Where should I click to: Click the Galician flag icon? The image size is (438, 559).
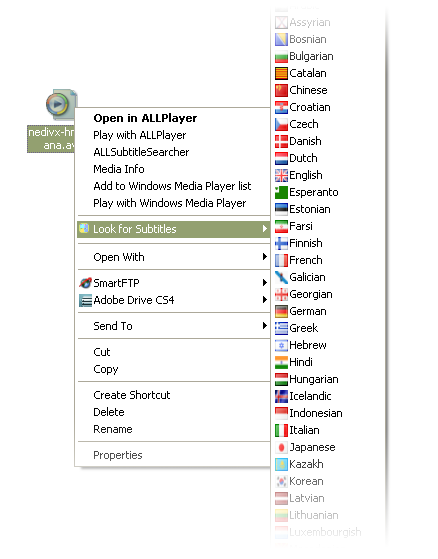point(281,277)
